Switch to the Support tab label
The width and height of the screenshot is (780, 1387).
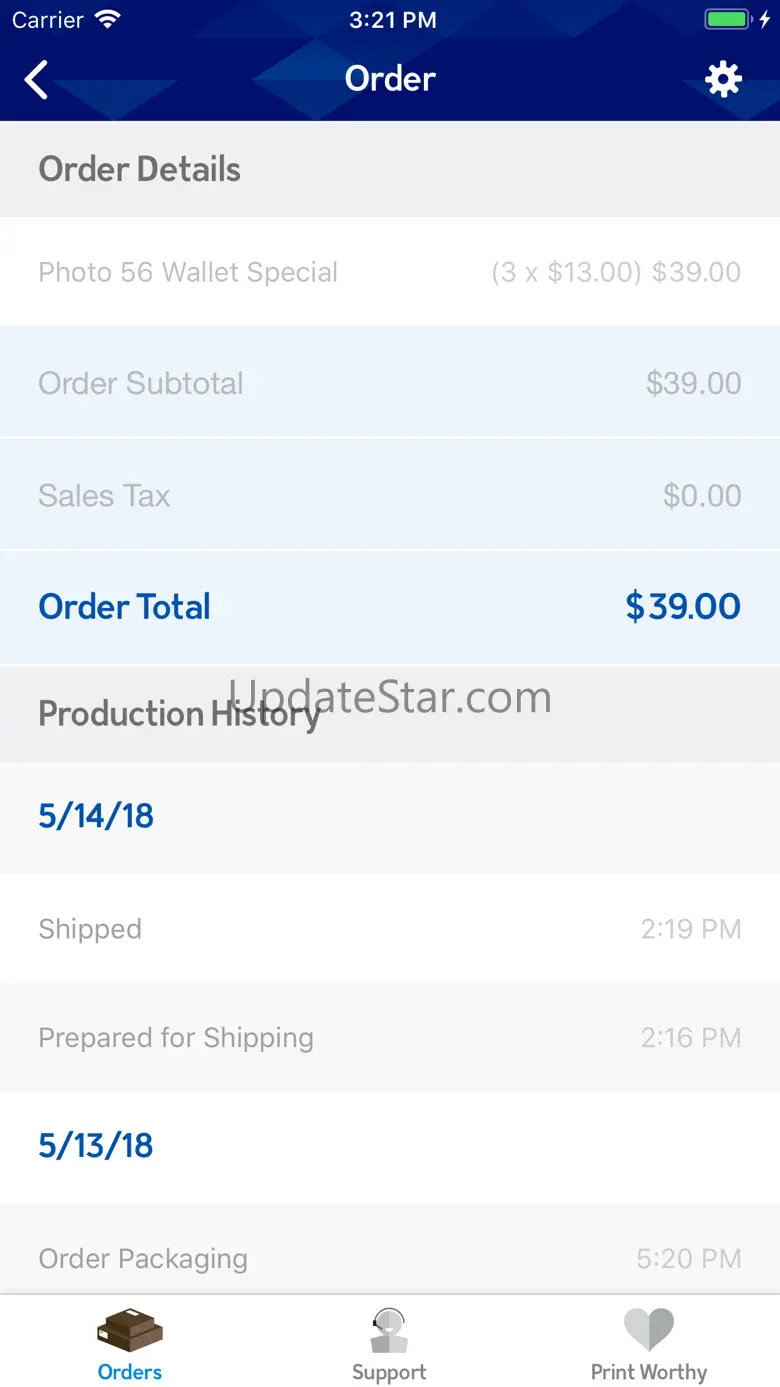pos(389,1372)
